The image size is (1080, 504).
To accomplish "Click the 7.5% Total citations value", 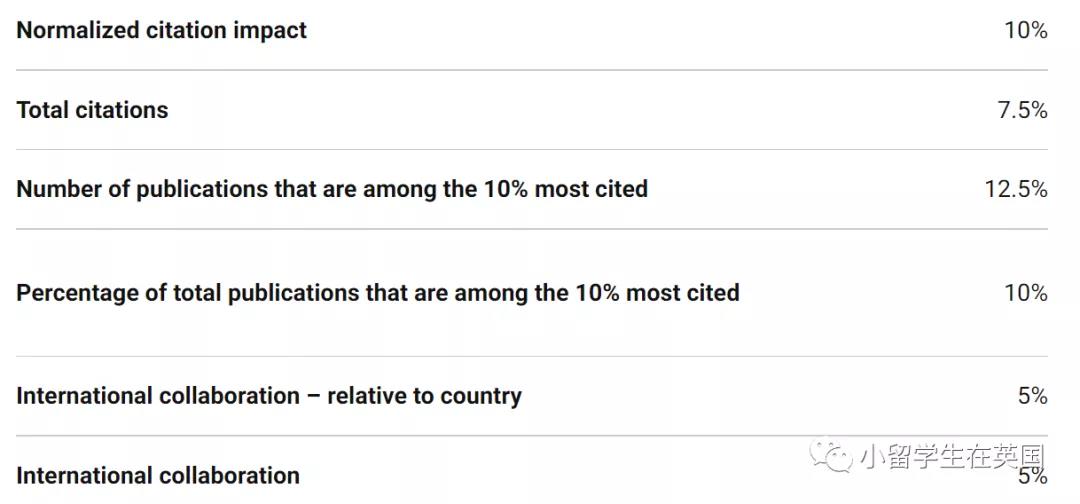I will 1023,110.
